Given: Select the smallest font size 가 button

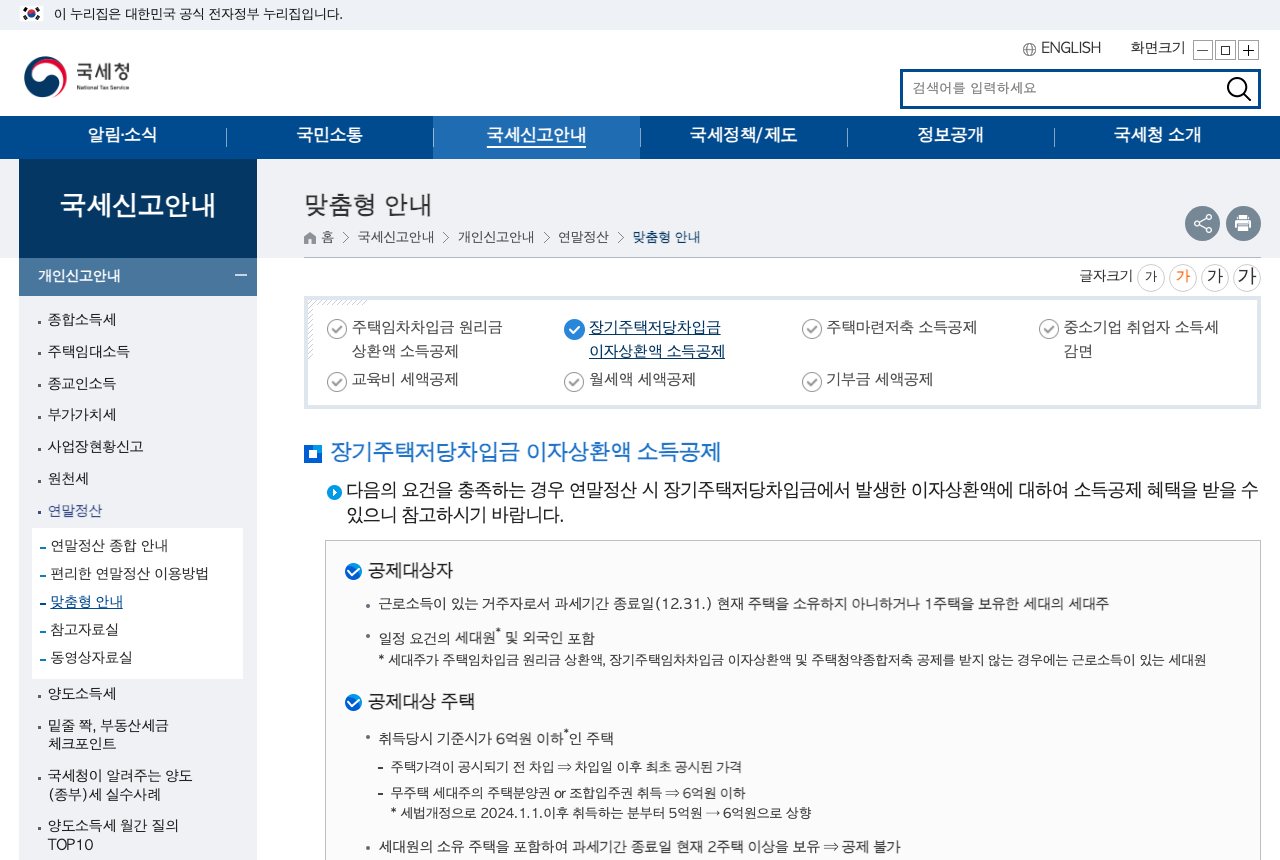Looking at the screenshot, I should click(x=1151, y=277).
